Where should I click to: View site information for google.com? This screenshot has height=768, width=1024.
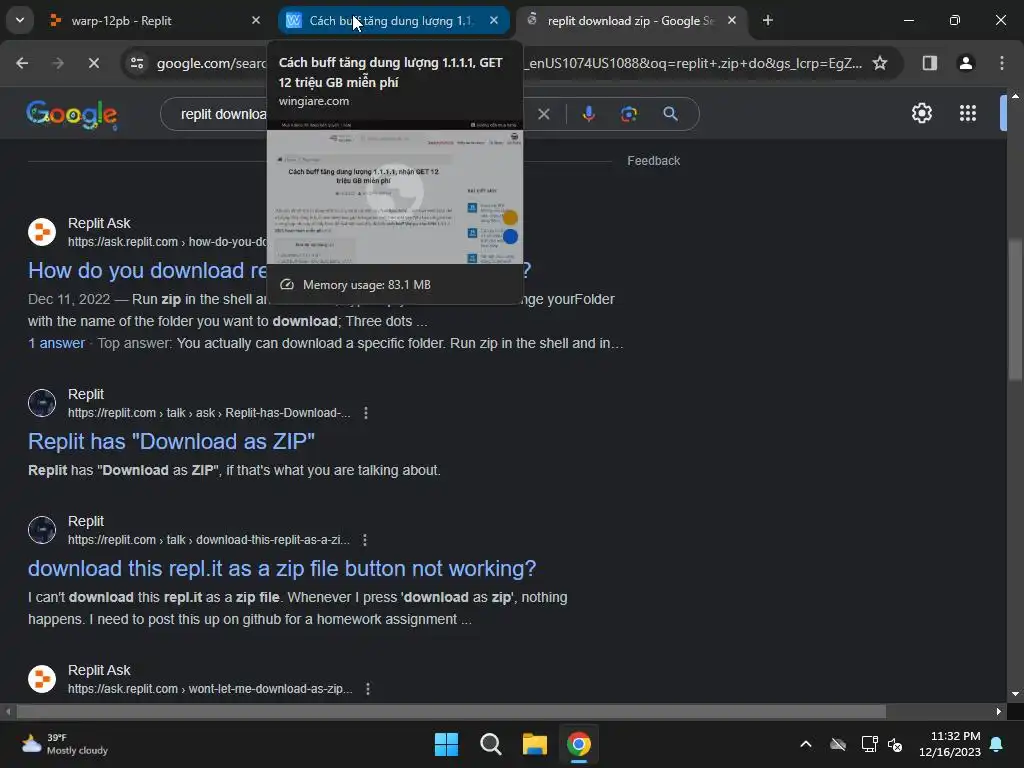pos(137,63)
